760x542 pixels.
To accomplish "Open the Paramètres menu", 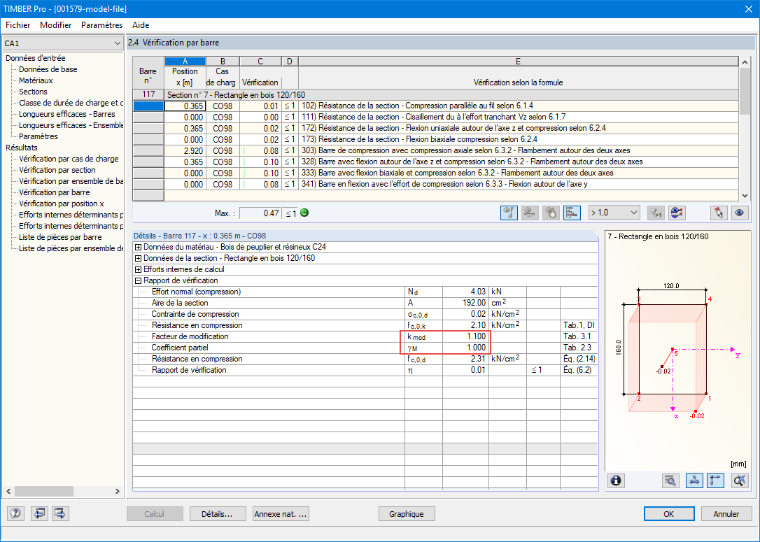I will [x=101, y=25].
